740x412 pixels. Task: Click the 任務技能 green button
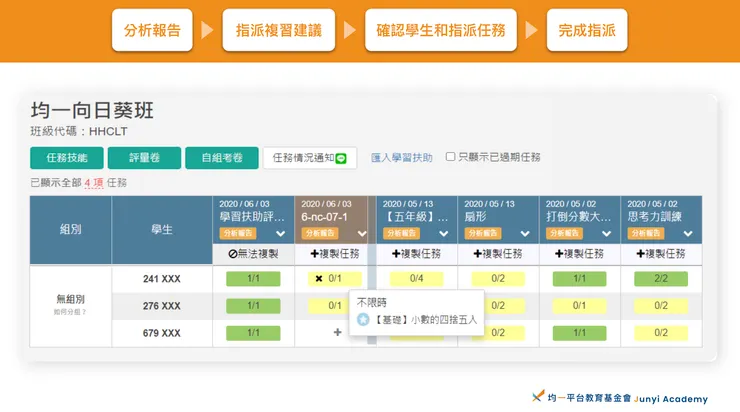point(67,158)
